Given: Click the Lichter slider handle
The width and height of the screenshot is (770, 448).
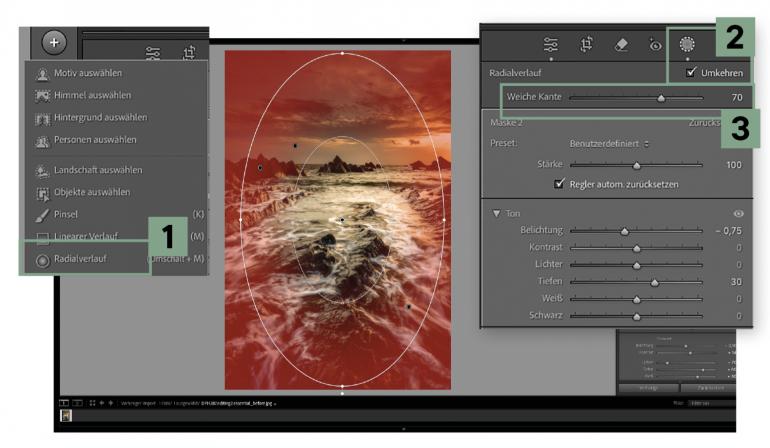Looking at the screenshot, I should point(636,265).
